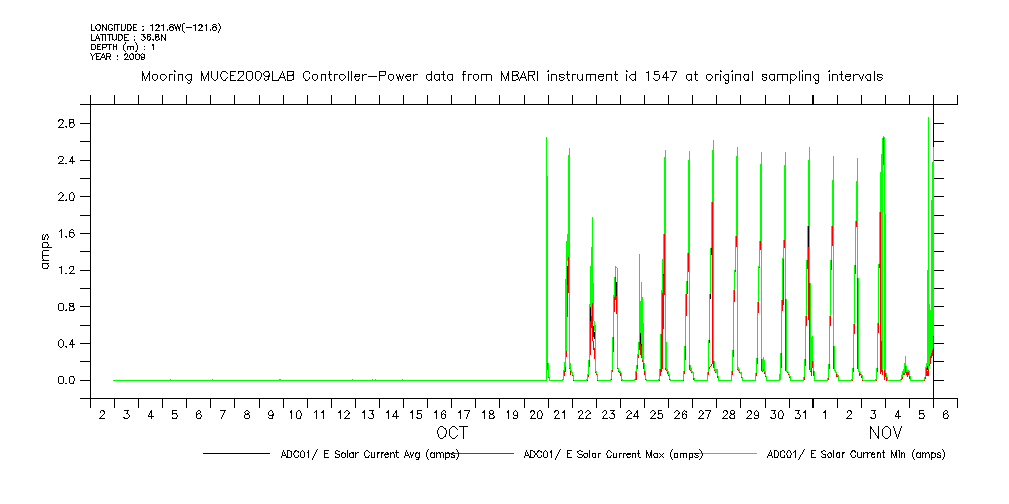Click the plot title text
Viewport: 1009px width, 504px height.
pos(511,76)
